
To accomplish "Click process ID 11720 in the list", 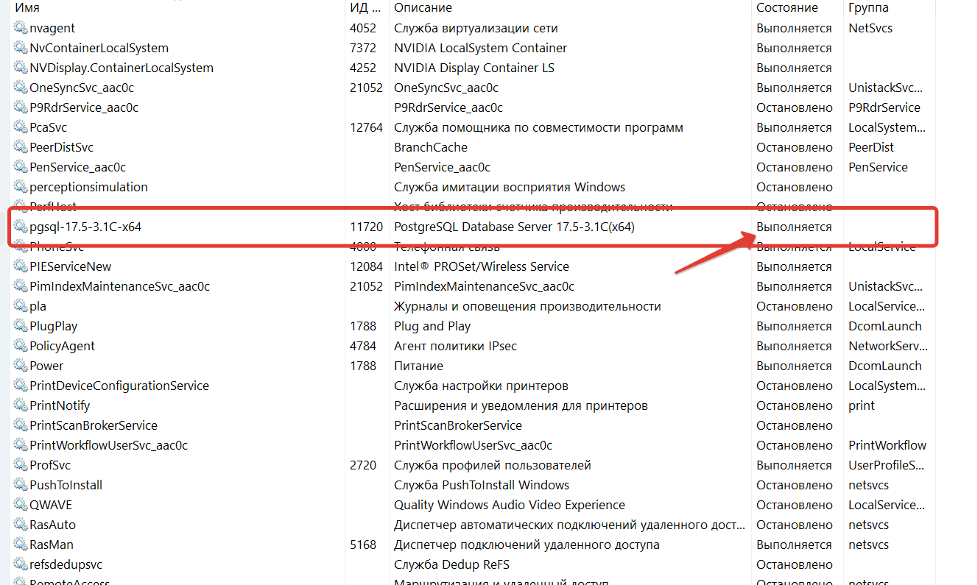I will [x=366, y=227].
